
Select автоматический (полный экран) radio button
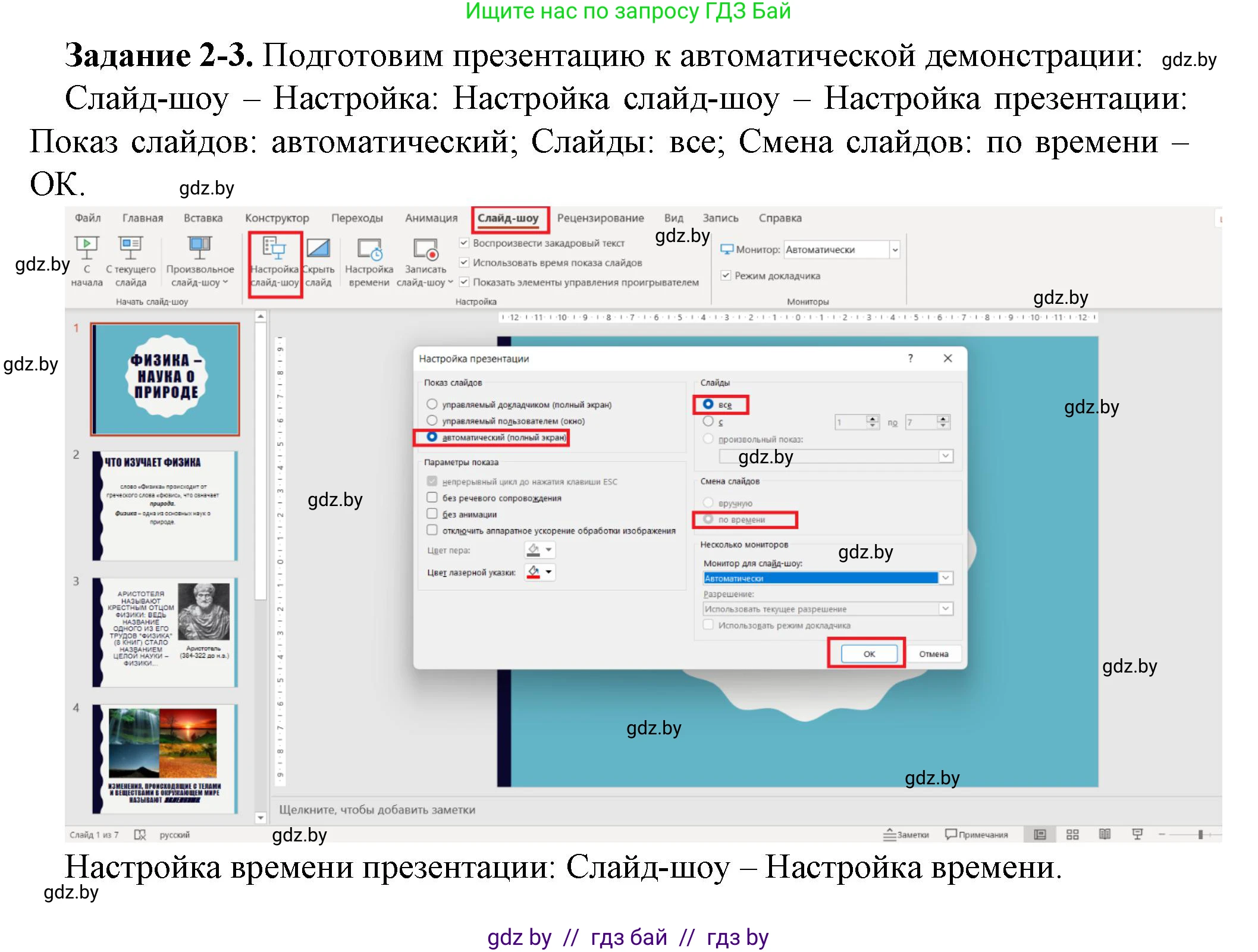coord(432,438)
